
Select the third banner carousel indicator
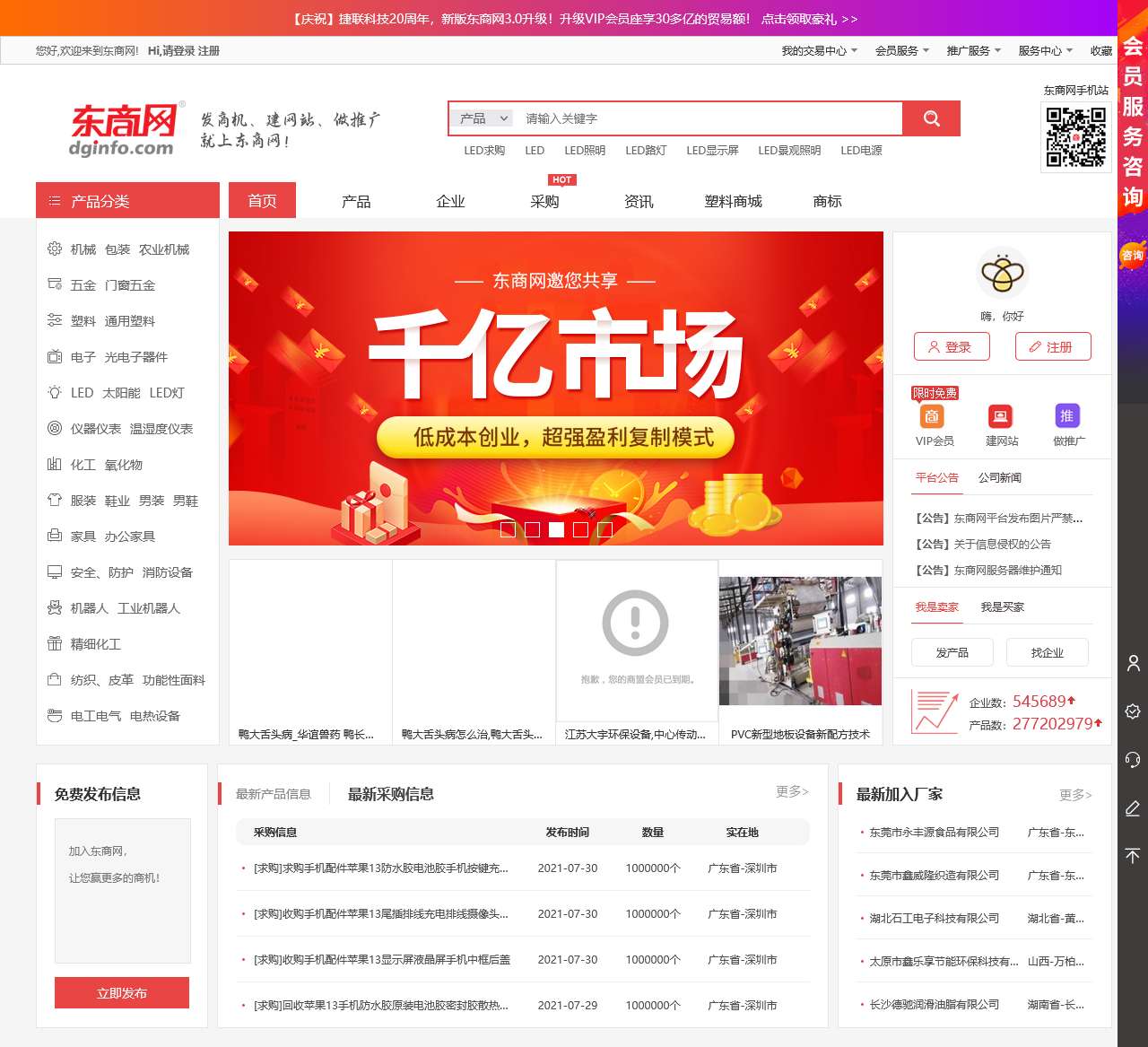556,530
